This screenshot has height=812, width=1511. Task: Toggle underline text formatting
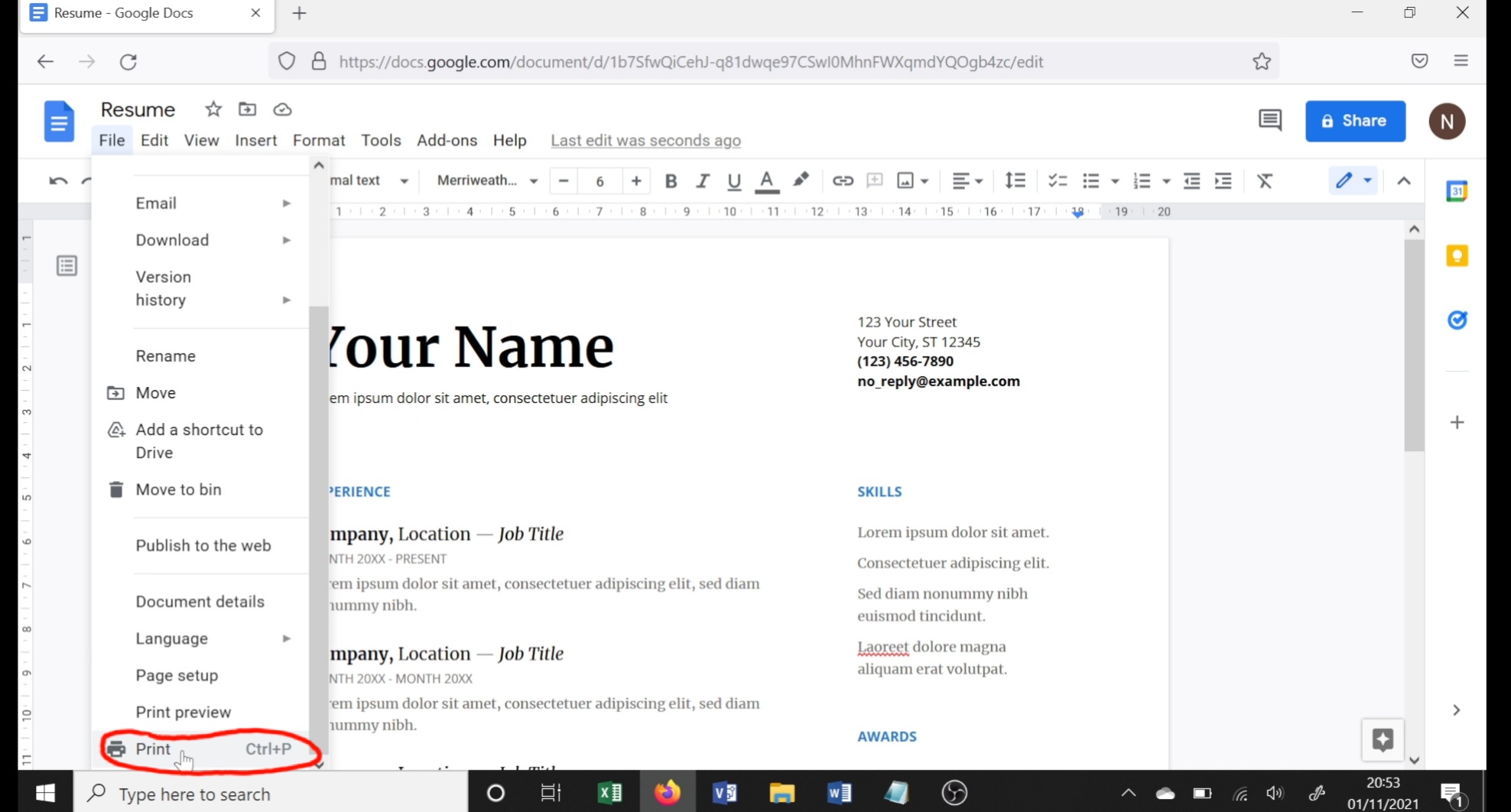(x=734, y=181)
